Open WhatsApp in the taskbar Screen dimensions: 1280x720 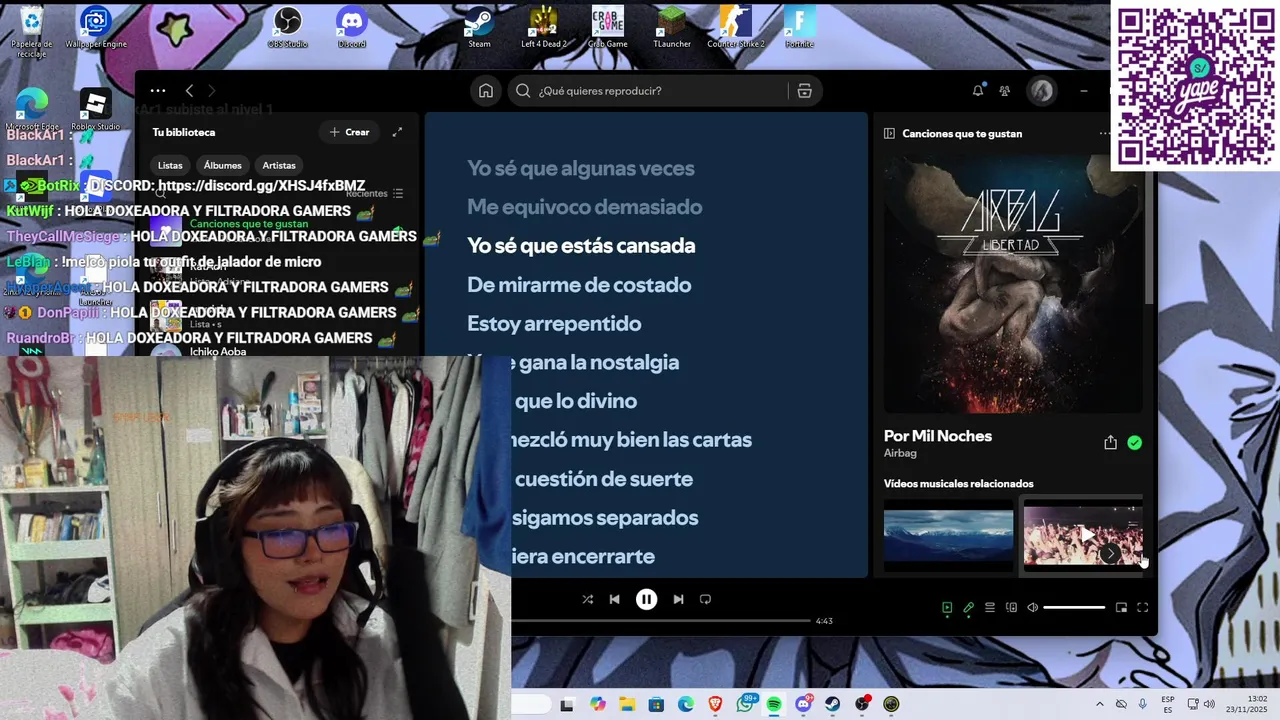point(745,704)
